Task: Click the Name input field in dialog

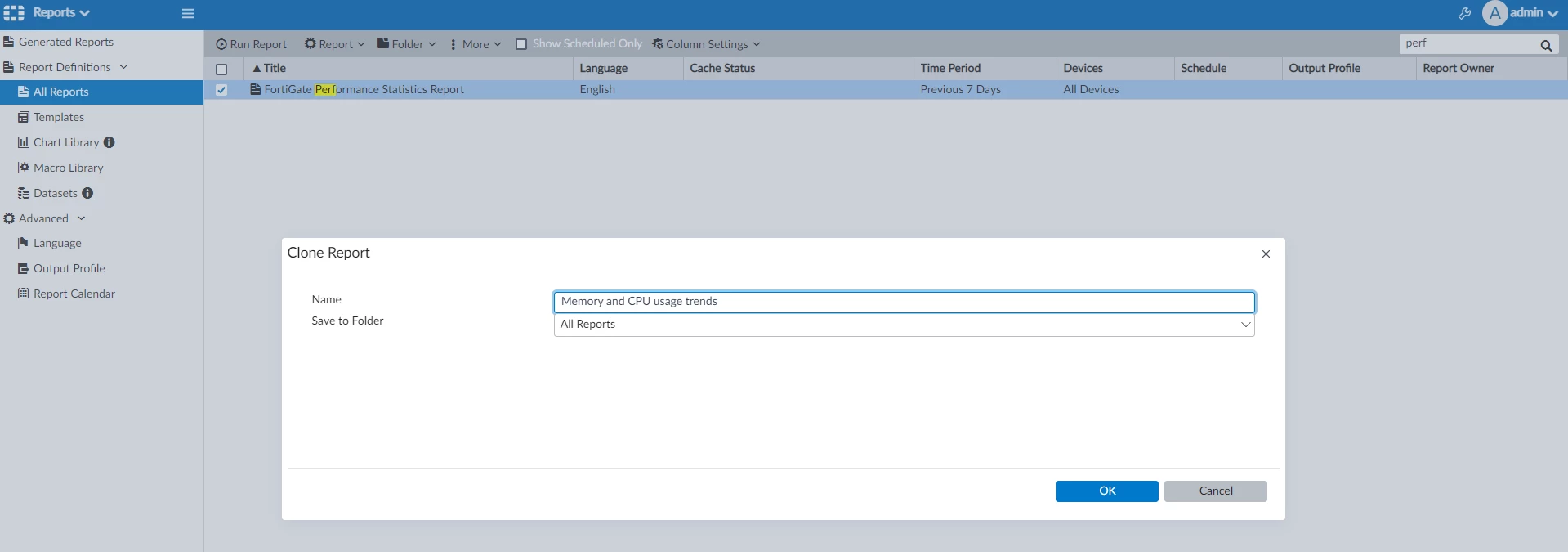Action: click(x=905, y=302)
